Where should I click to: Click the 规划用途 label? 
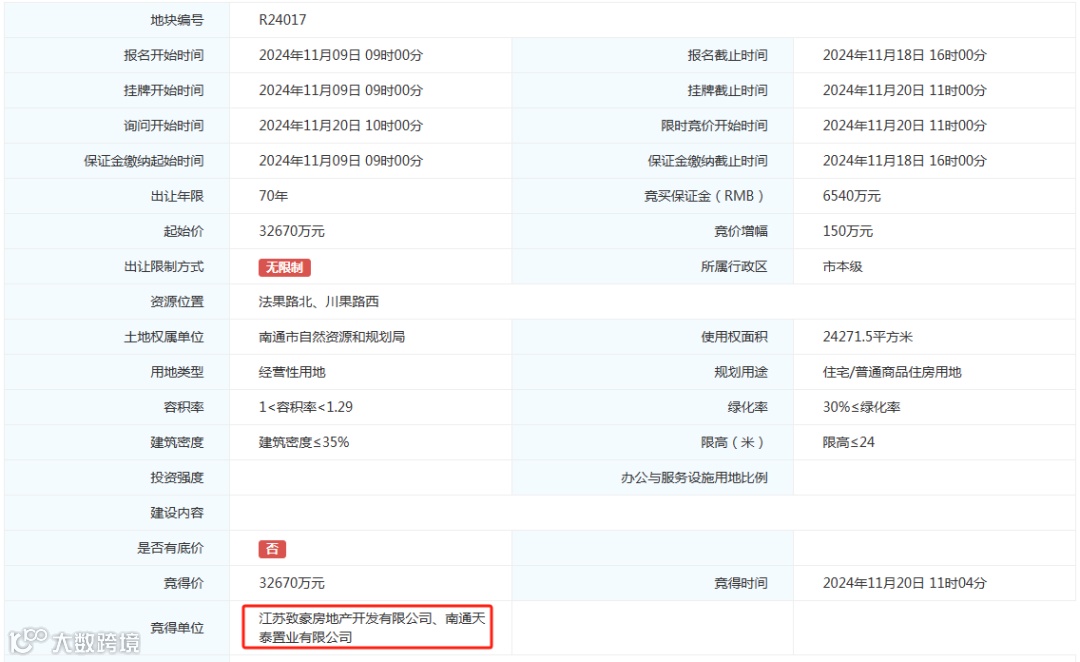tap(741, 372)
